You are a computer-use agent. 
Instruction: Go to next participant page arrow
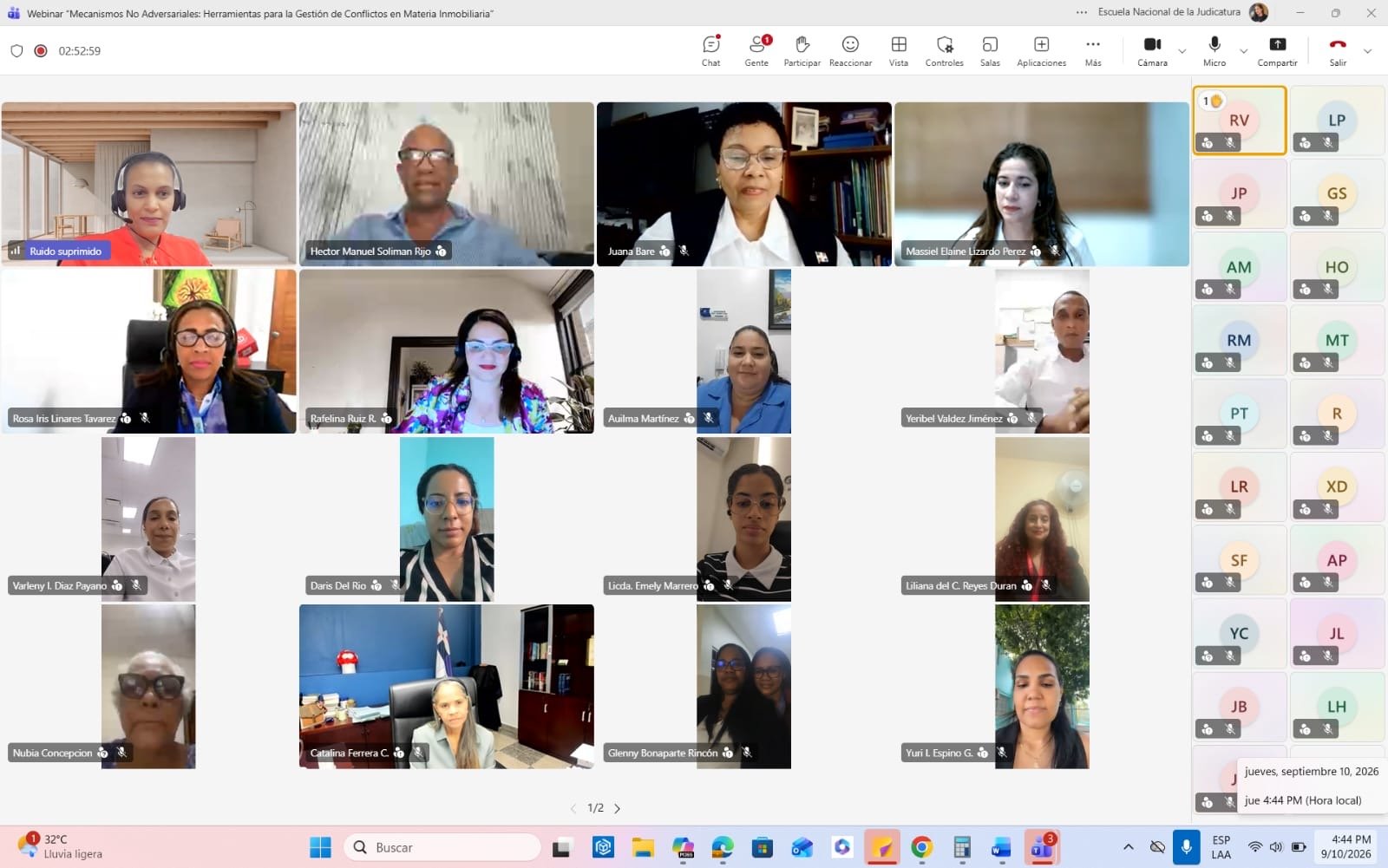pyautogui.click(x=618, y=808)
